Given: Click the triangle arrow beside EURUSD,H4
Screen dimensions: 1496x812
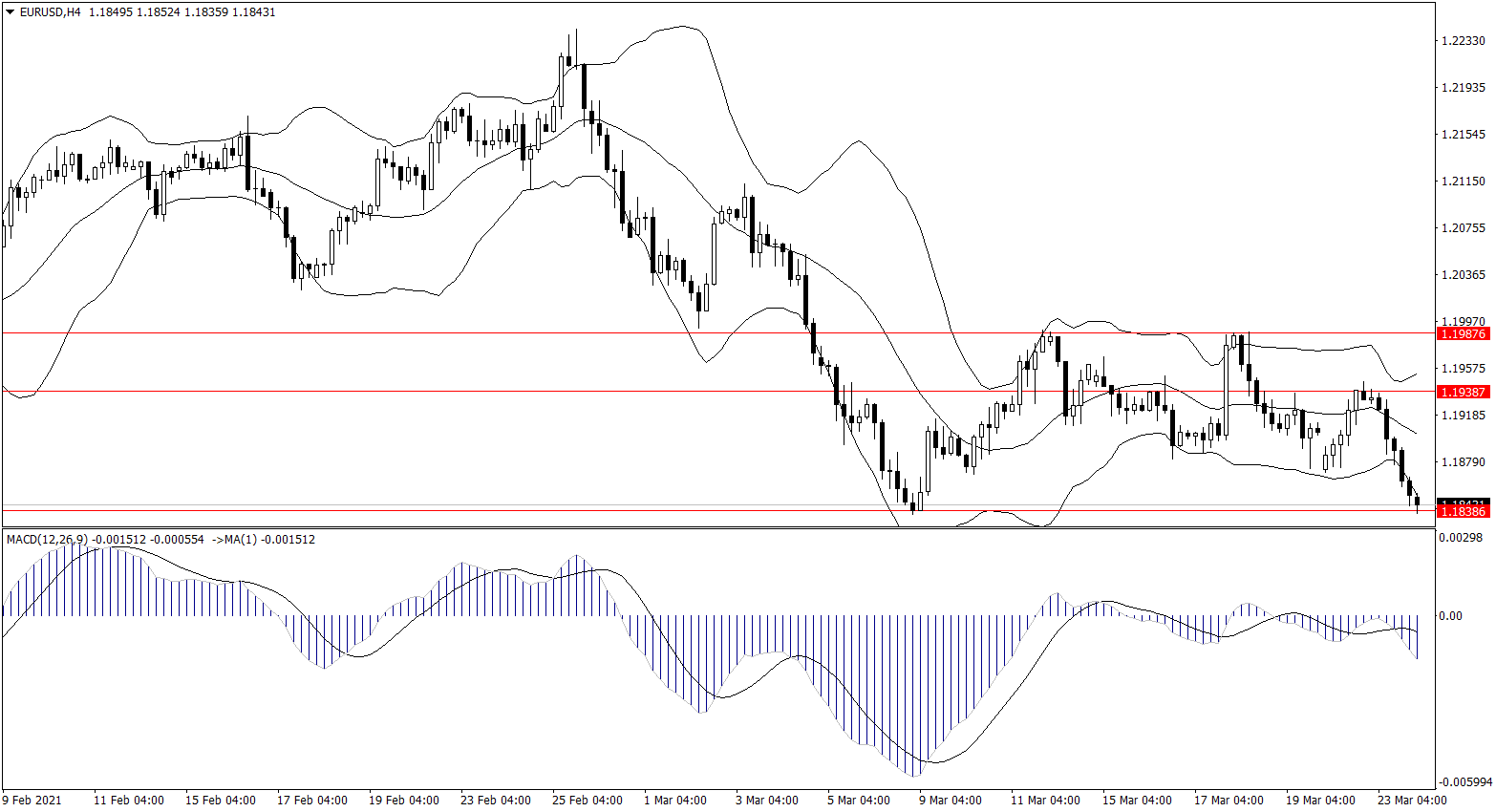Looking at the screenshot, I should point(10,12).
